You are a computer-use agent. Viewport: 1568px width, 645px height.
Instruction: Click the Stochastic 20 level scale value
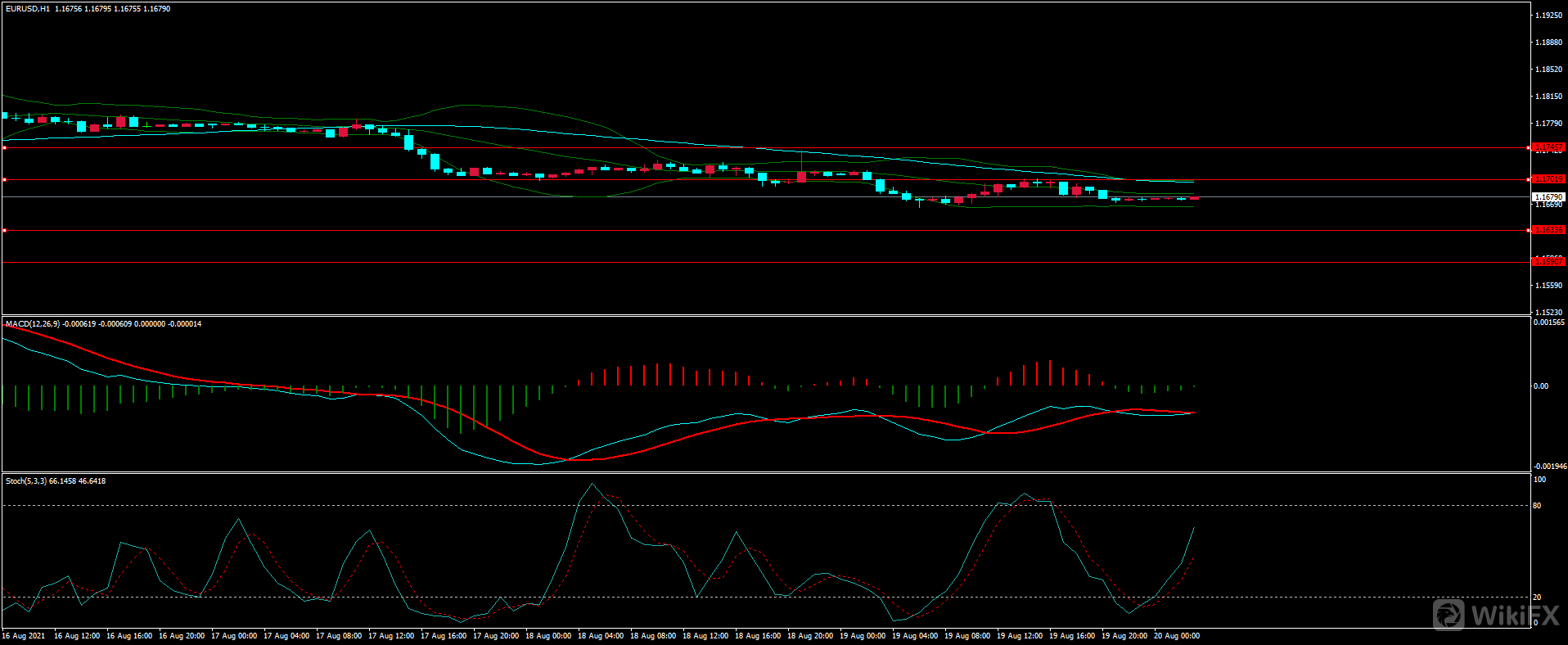point(1537,598)
